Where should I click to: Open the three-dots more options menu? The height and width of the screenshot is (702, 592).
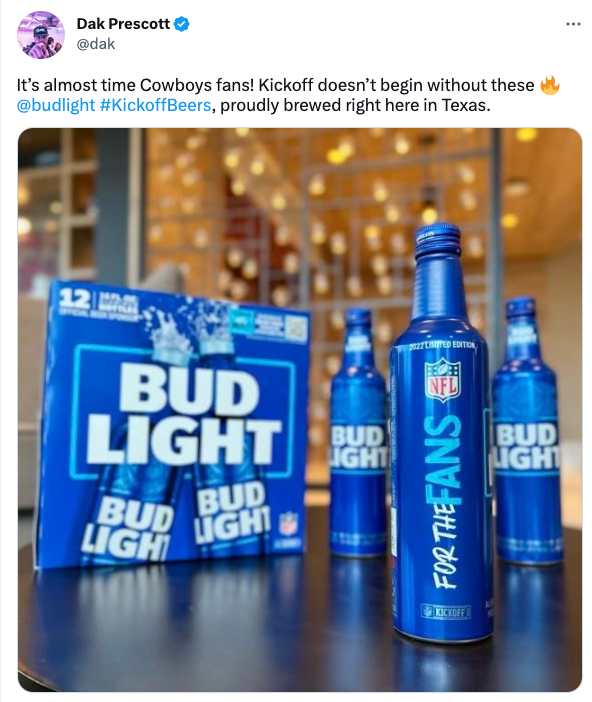coord(573,24)
